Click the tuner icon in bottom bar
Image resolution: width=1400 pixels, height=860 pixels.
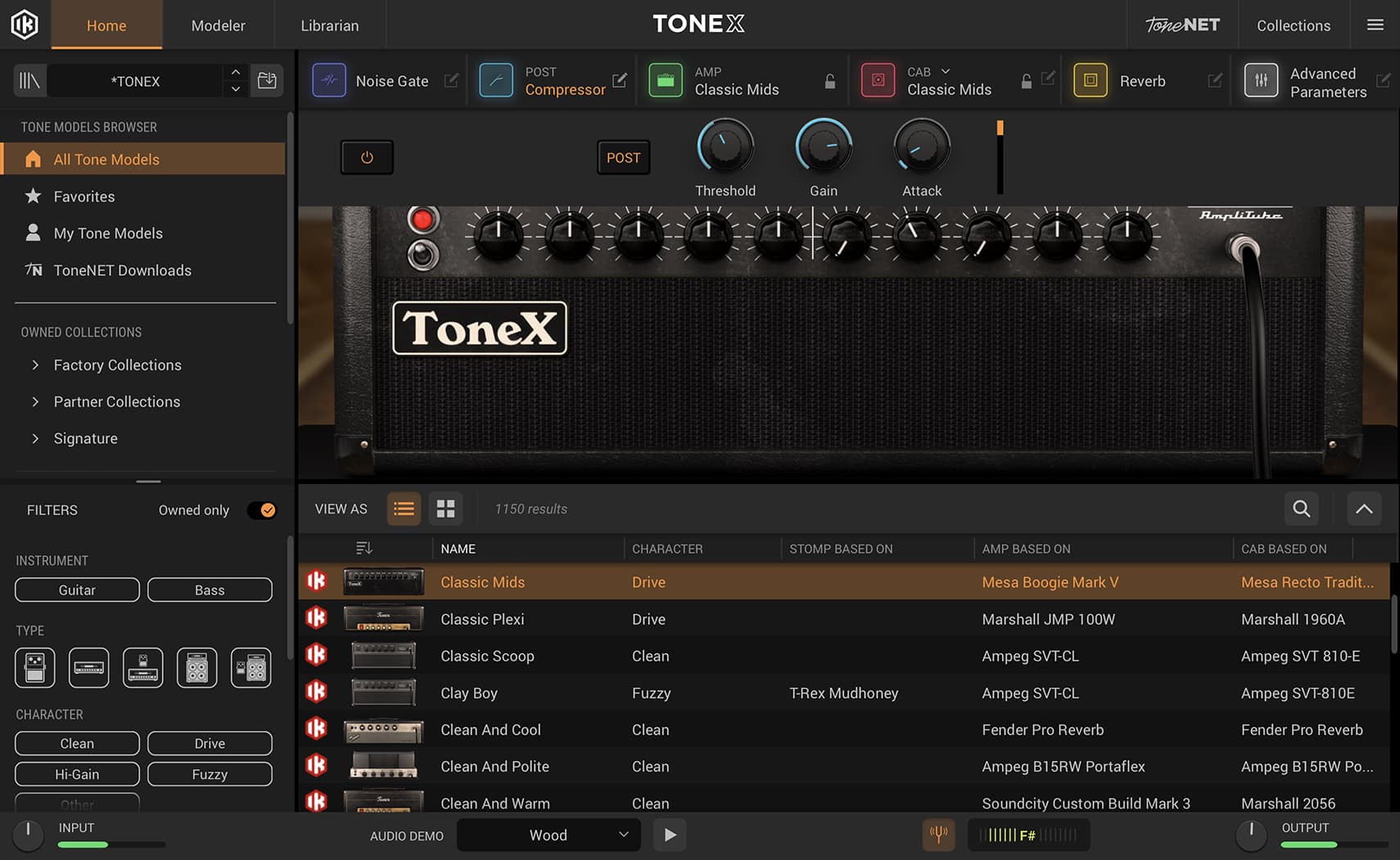tap(938, 835)
